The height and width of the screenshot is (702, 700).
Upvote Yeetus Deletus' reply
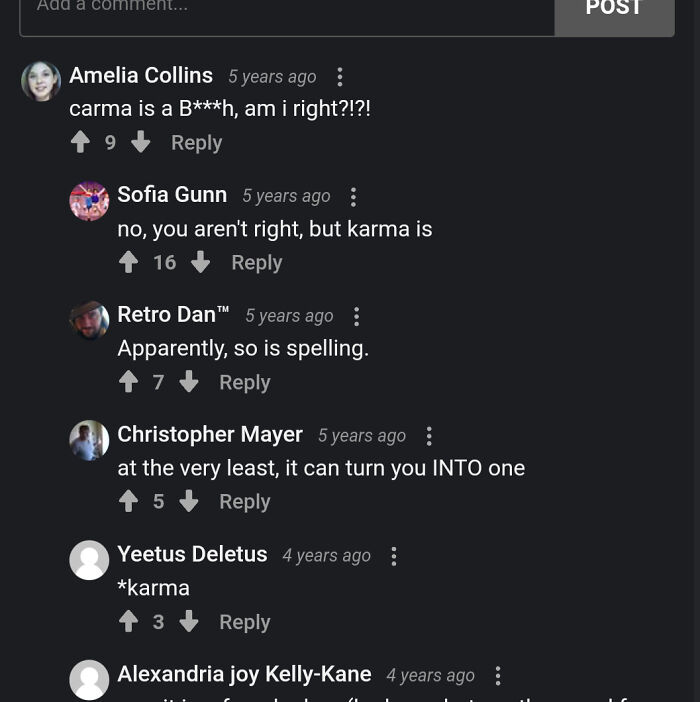[129, 622]
